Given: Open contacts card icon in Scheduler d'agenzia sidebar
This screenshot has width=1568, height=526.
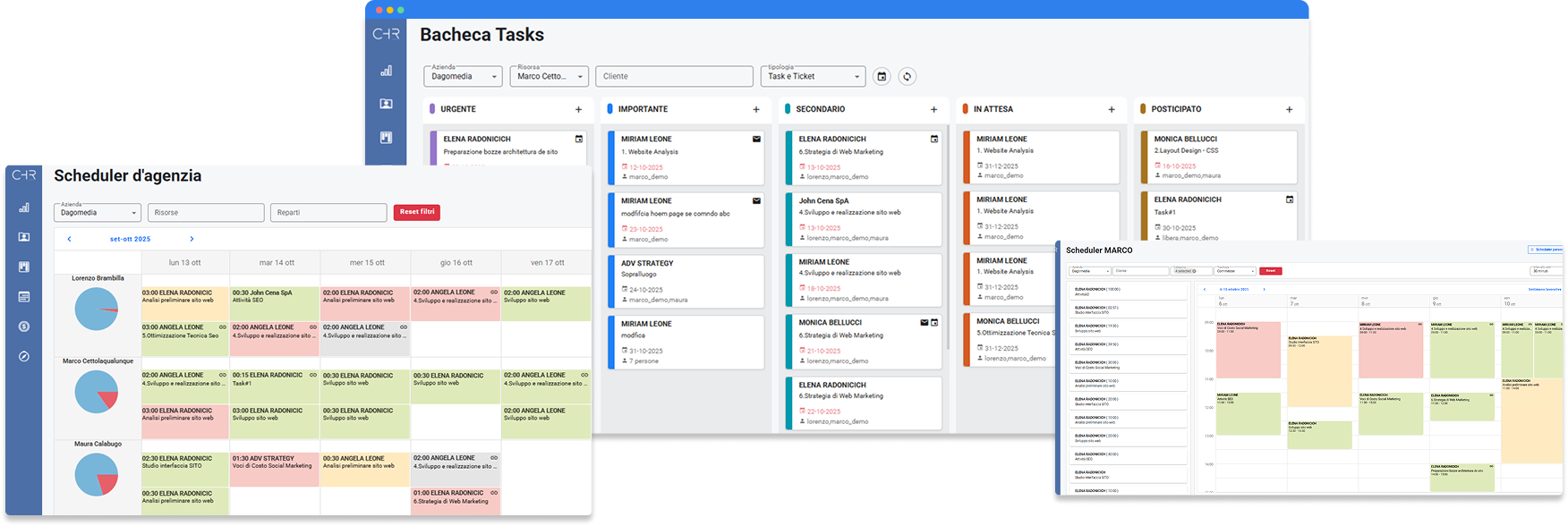Looking at the screenshot, I should click(x=24, y=237).
